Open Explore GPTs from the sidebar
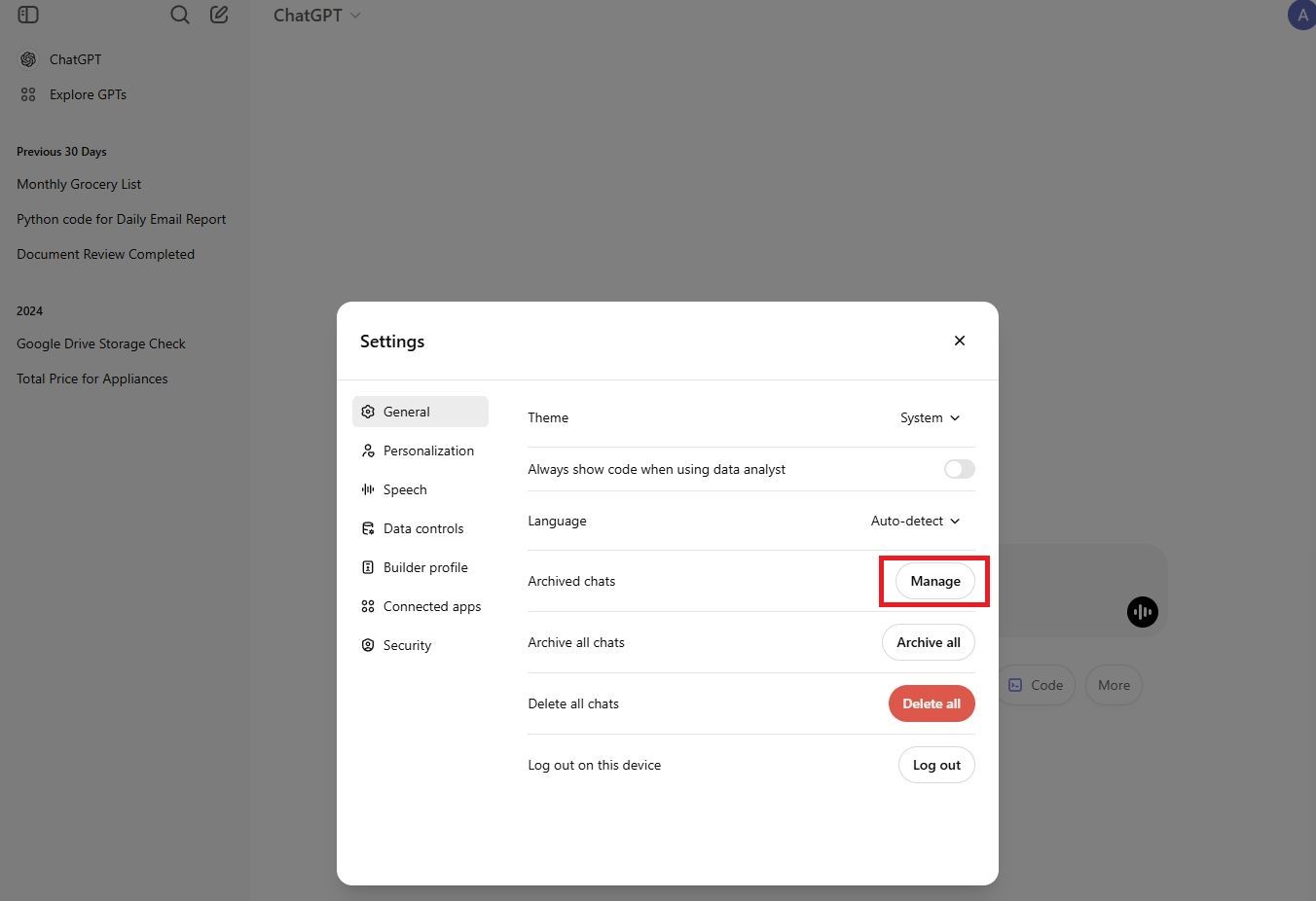The width and height of the screenshot is (1316, 901). 88,94
